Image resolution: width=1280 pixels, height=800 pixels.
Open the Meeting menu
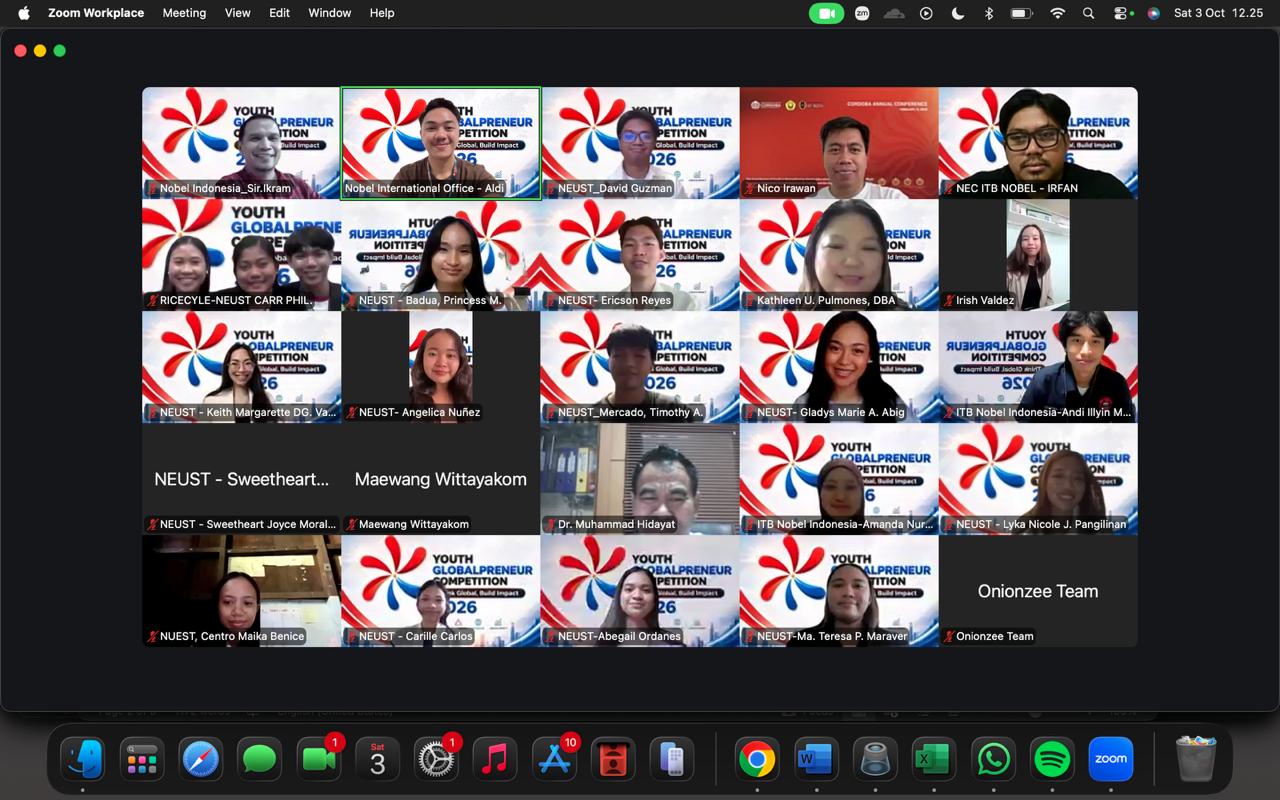184,13
